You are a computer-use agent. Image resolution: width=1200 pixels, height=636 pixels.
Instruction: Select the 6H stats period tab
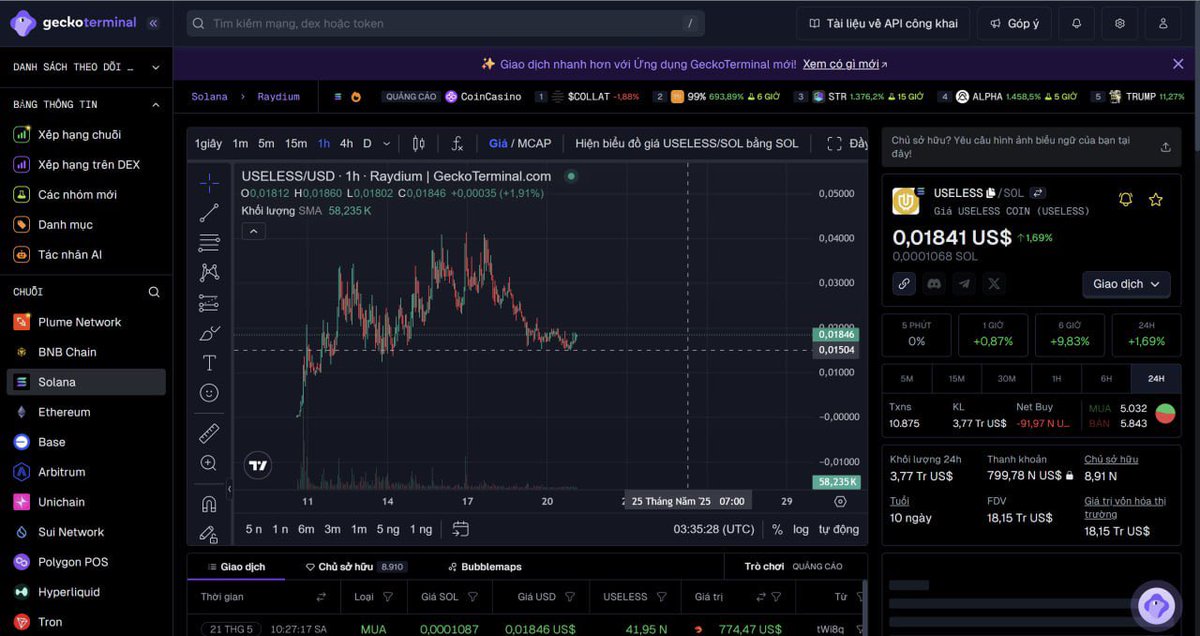1106,379
